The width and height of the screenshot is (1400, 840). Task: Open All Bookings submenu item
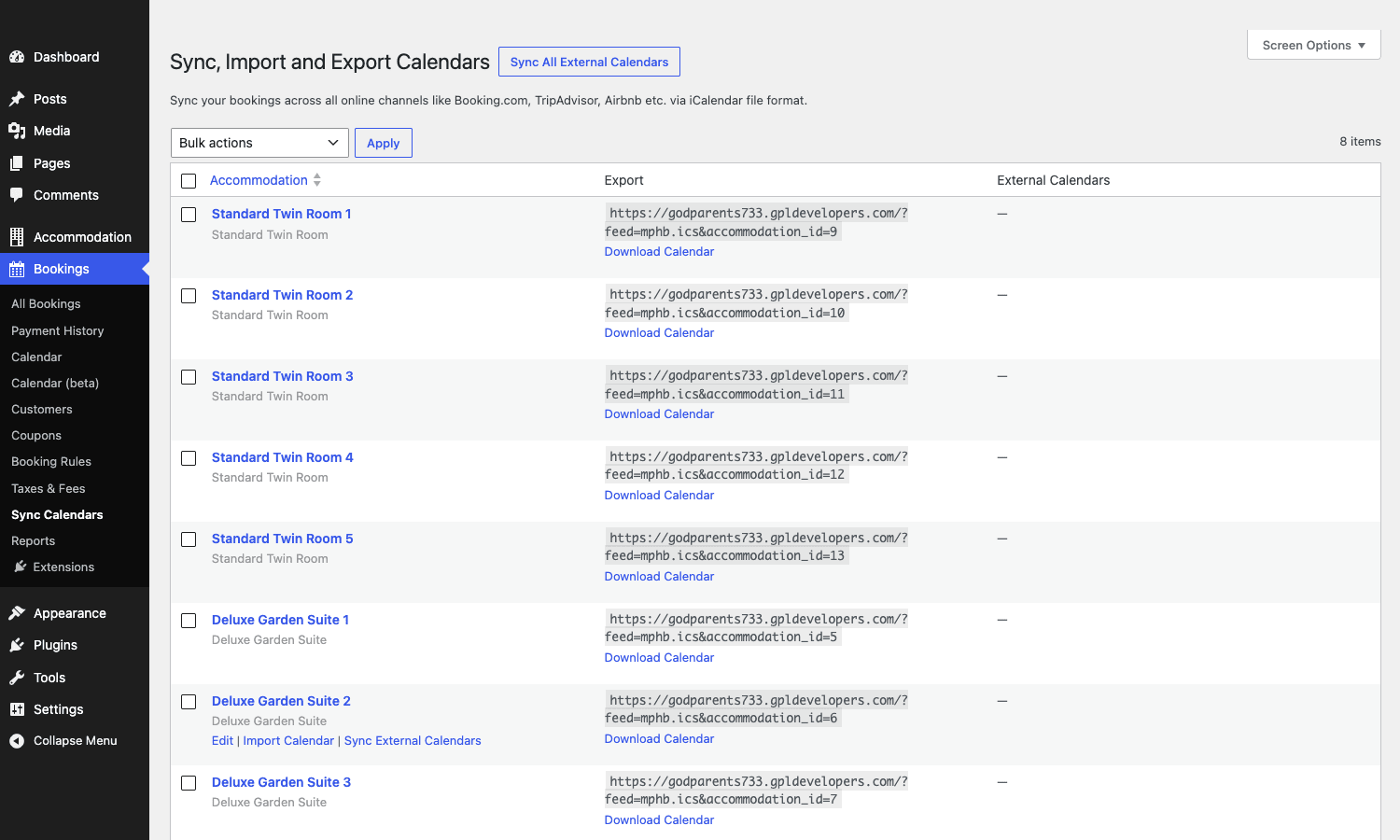(46, 303)
